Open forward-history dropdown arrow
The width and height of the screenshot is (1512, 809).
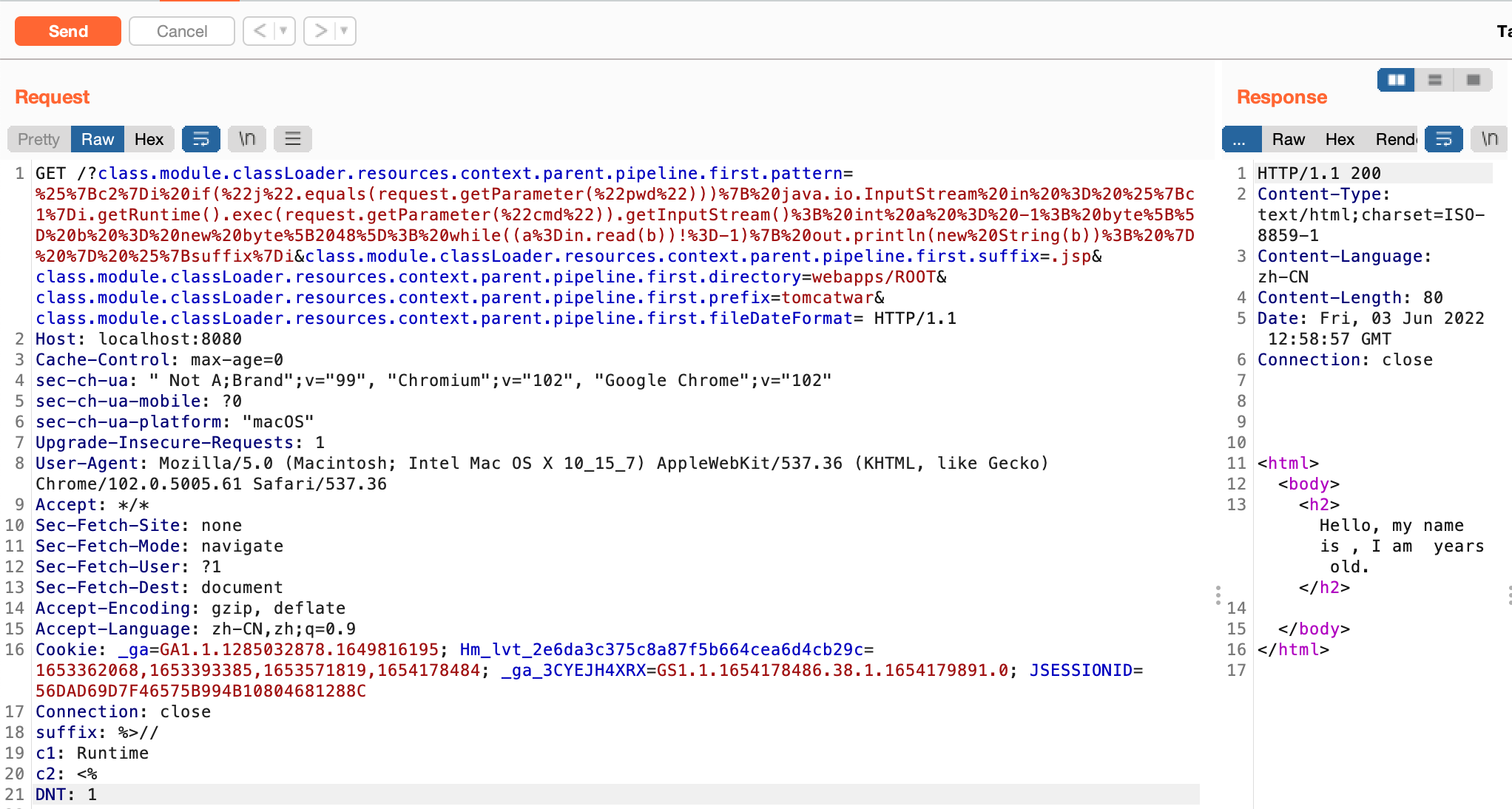coord(345,31)
